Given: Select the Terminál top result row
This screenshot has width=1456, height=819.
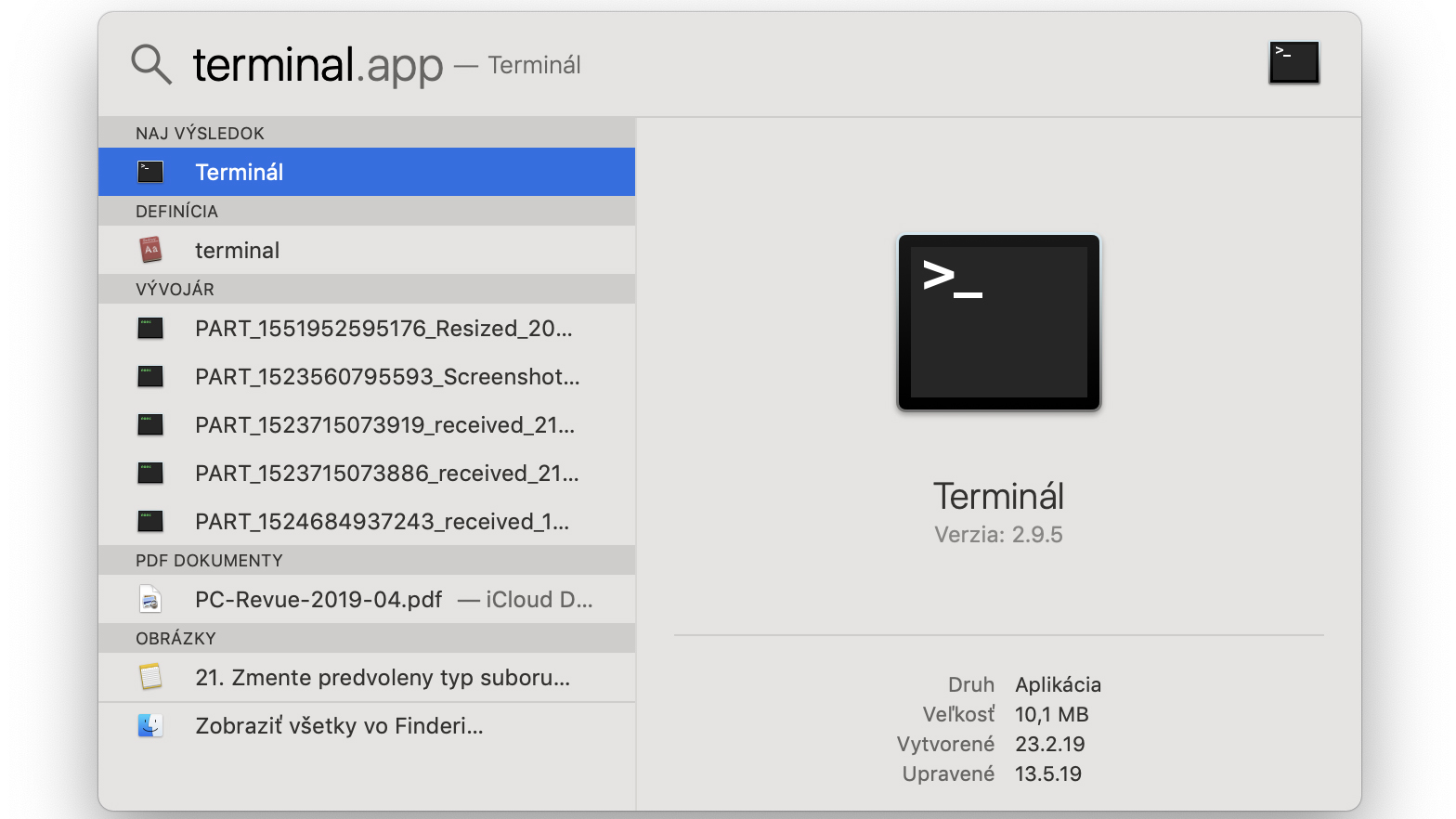Looking at the screenshot, I should click(367, 172).
